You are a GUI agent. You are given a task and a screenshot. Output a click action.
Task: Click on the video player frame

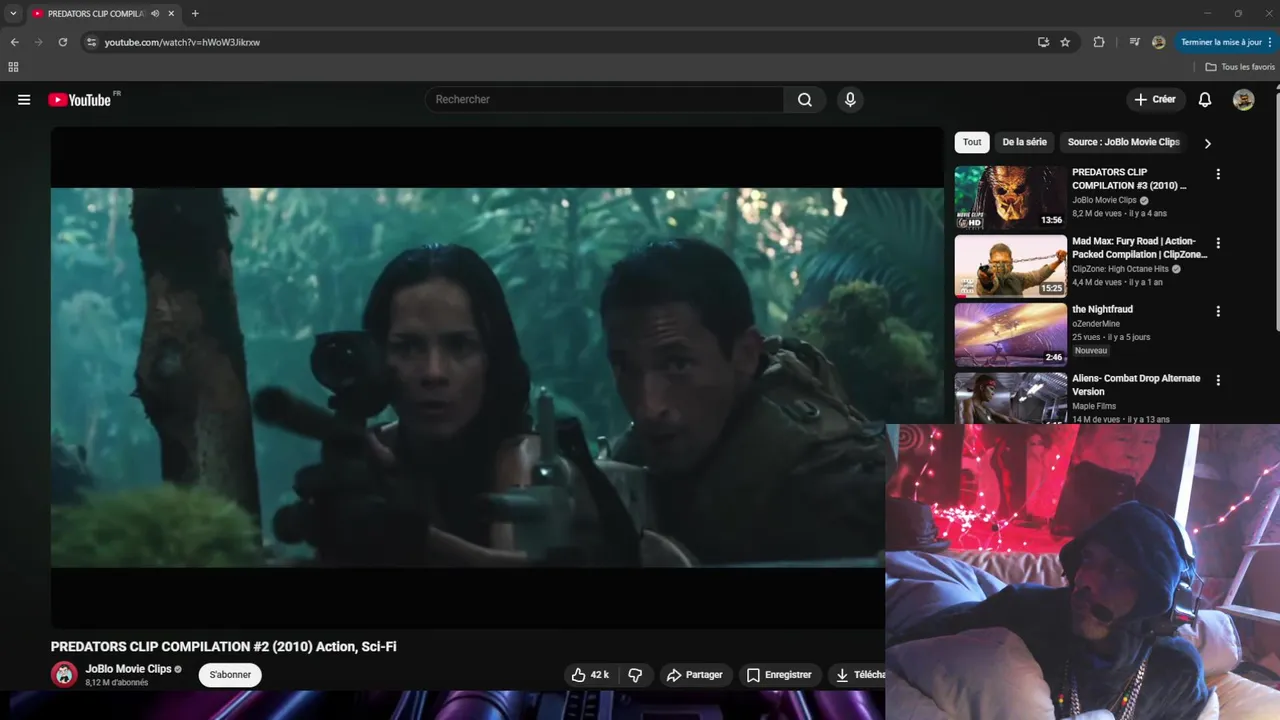pos(497,378)
